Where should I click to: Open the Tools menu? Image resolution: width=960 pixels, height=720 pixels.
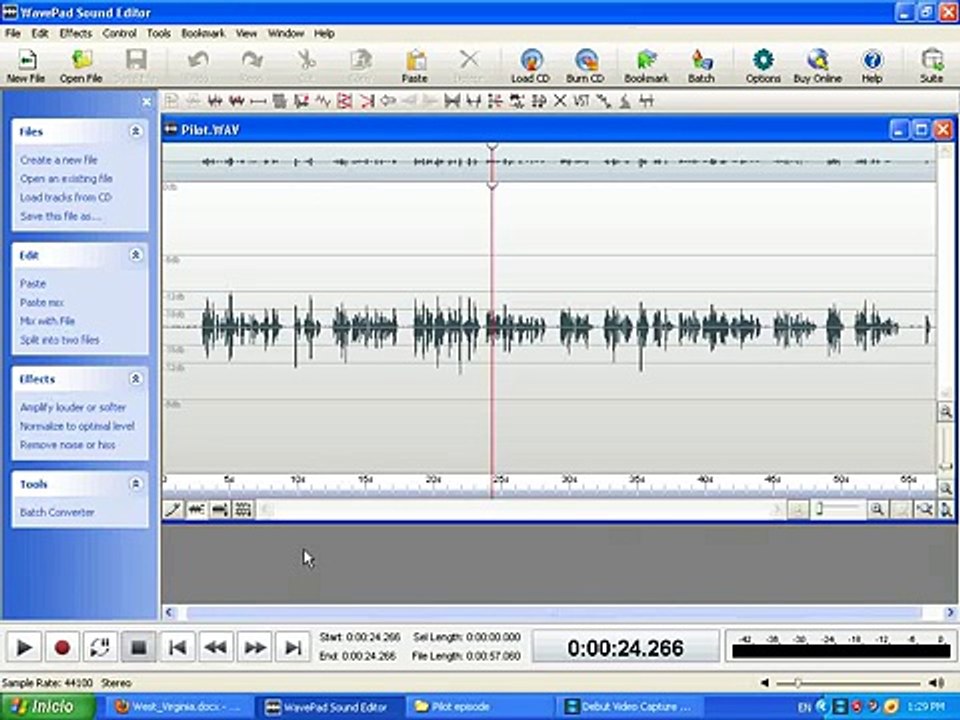point(159,33)
